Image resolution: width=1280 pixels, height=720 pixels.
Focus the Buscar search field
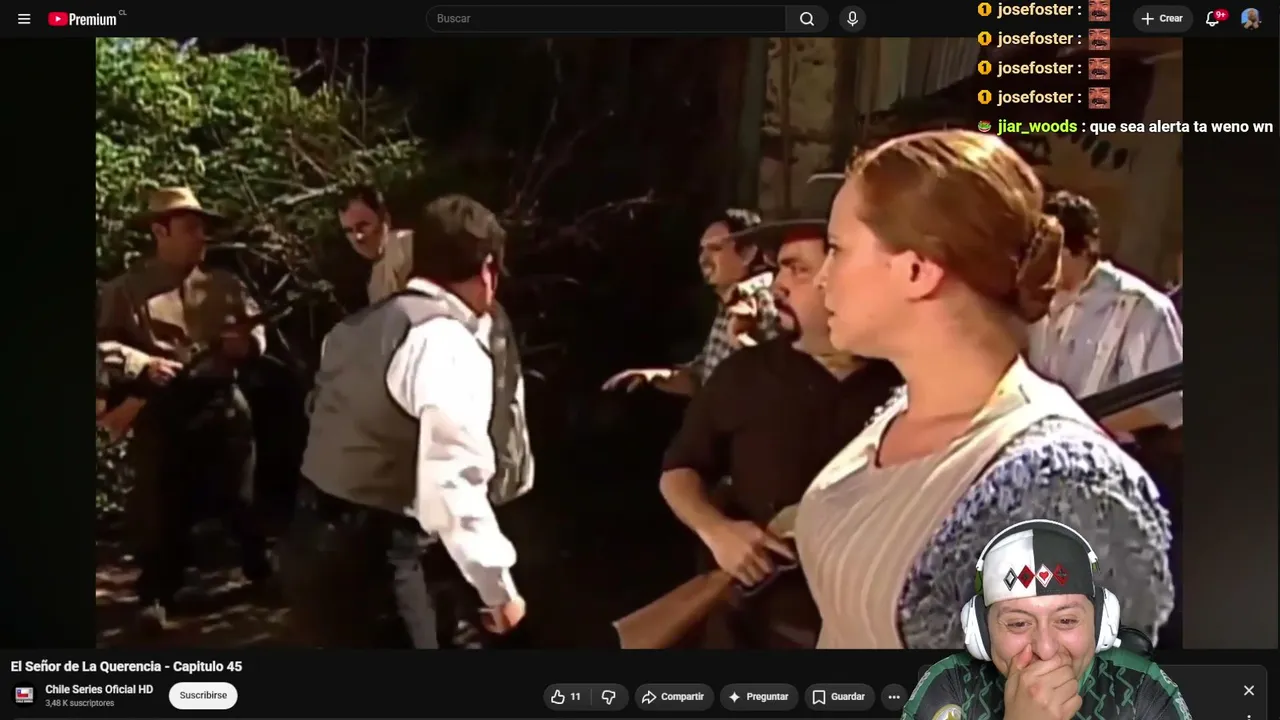[606, 19]
